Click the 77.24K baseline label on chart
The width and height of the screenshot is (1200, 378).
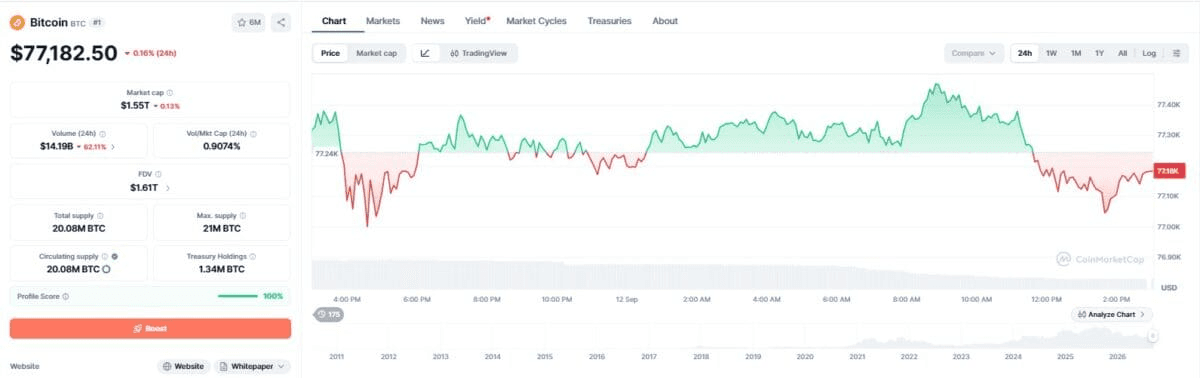tap(326, 154)
